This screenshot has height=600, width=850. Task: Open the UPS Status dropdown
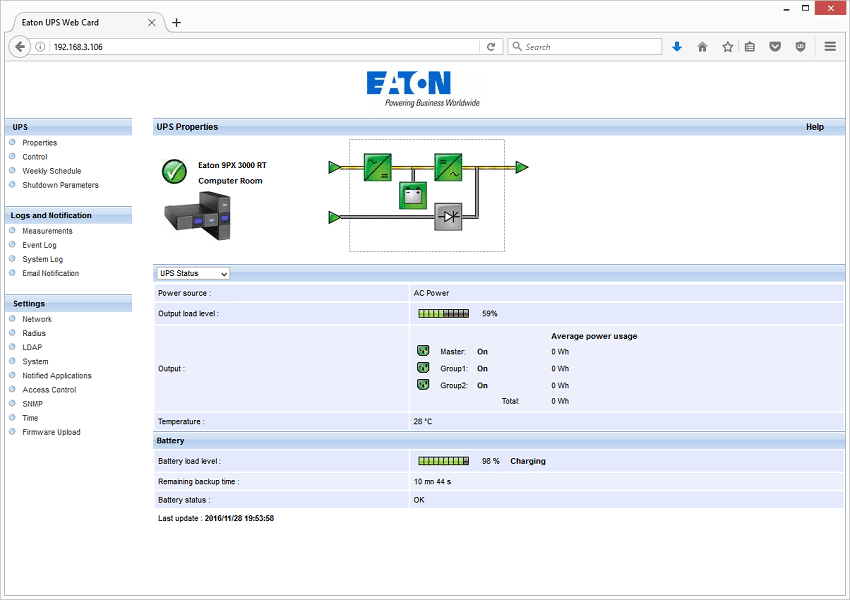(194, 273)
